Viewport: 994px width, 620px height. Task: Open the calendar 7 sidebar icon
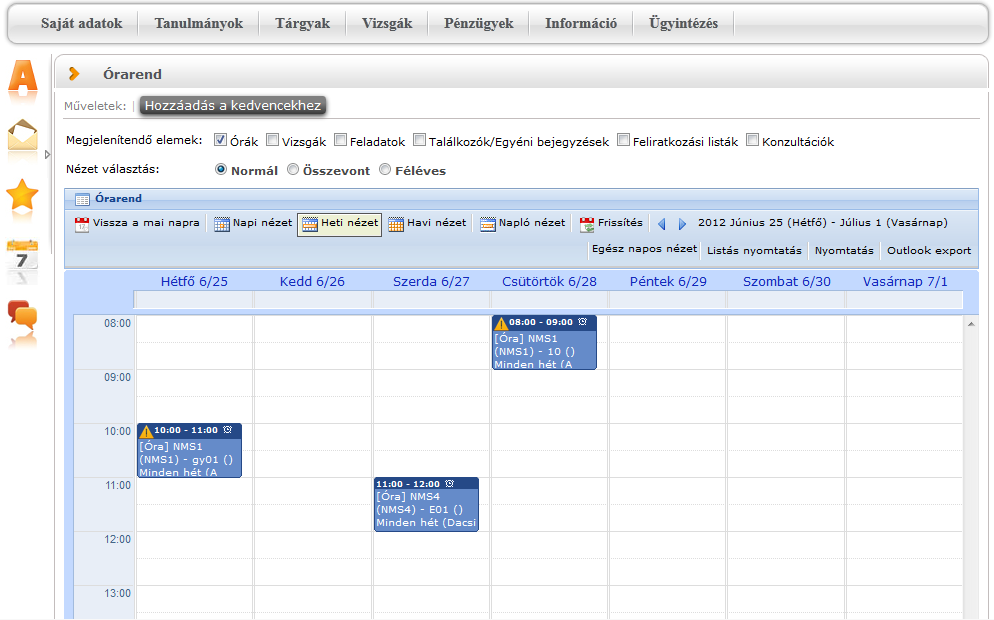coord(22,257)
